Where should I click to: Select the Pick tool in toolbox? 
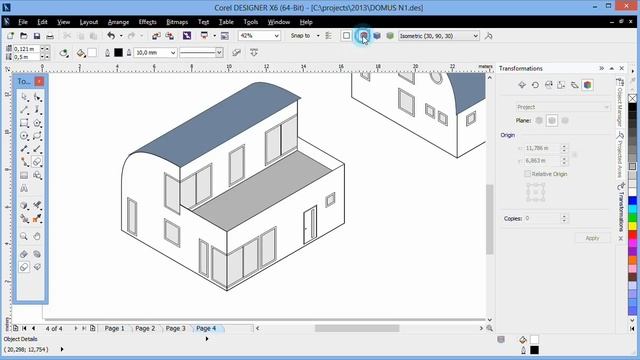(24, 97)
